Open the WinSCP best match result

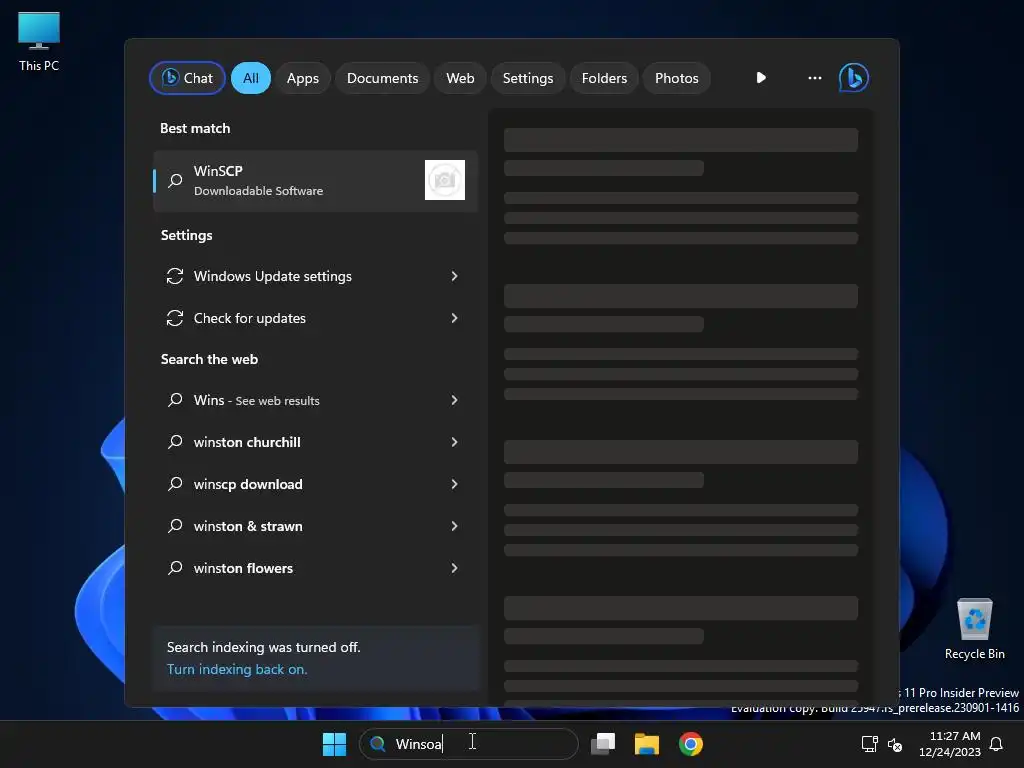coord(315,181)
